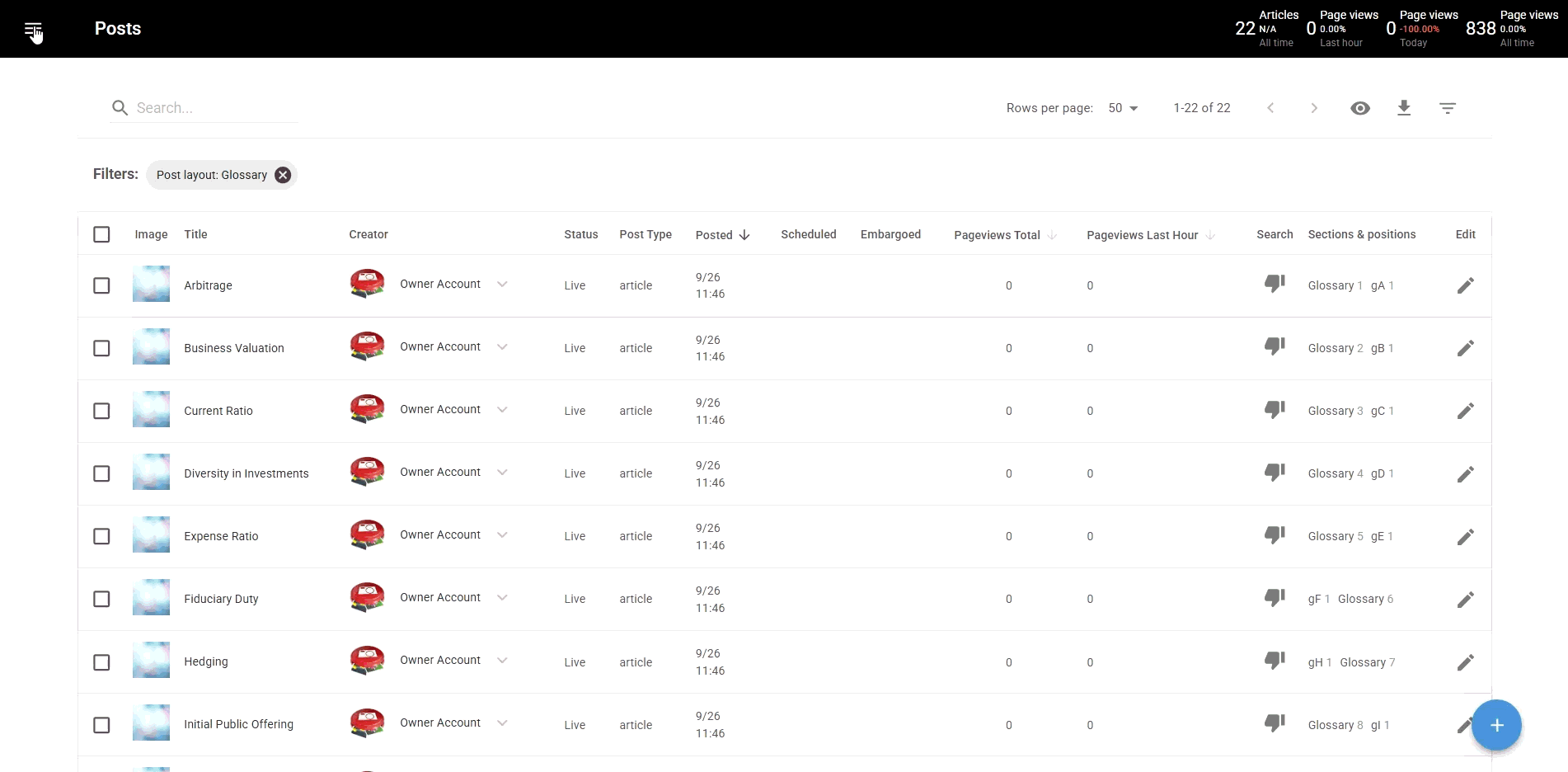The height and width of the screenshot is (772, 1568).
Task: Open the hamburger navigation menu
Action: click(x=33, y=31)
